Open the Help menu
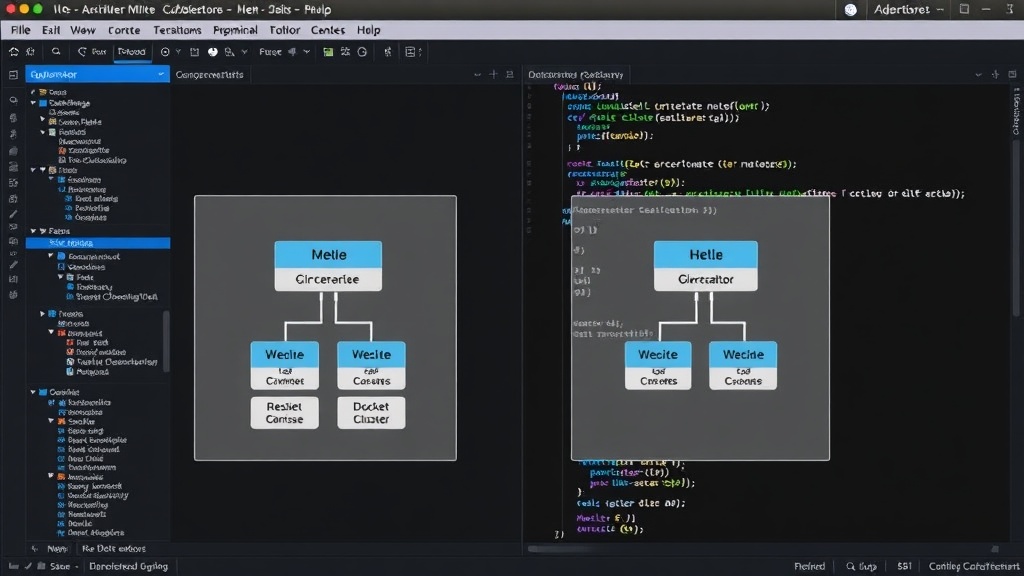The width and height of the screenshot is (1024, 576). click(368, 30)
